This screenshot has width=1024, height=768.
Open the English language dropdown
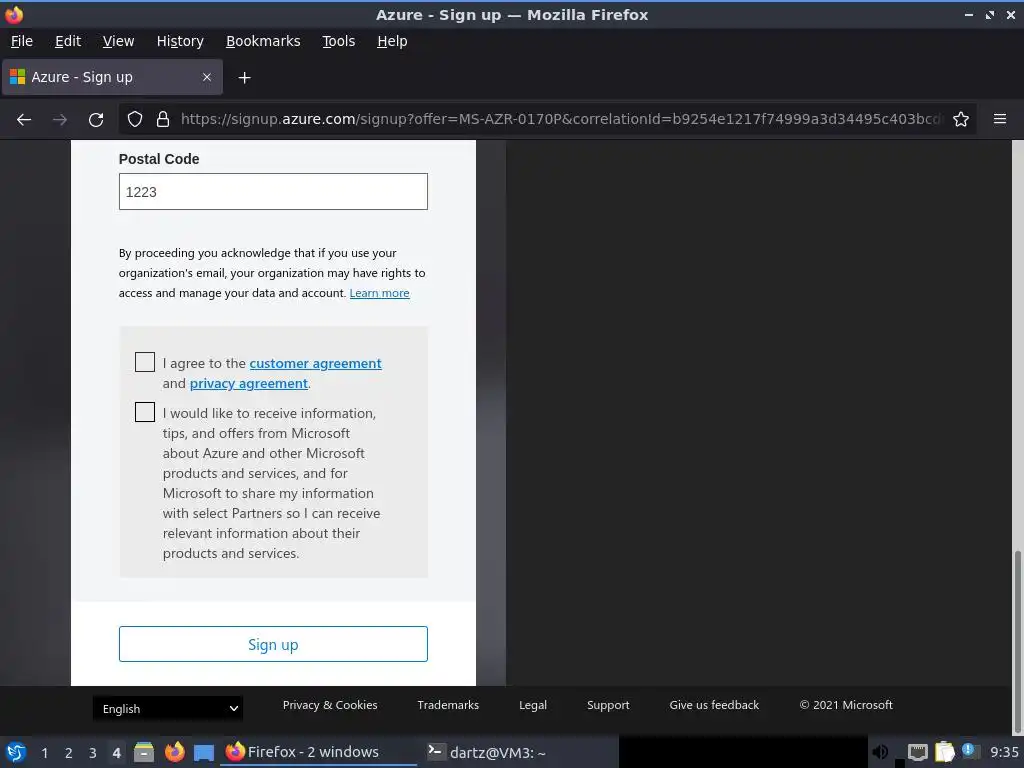(168, 709)
